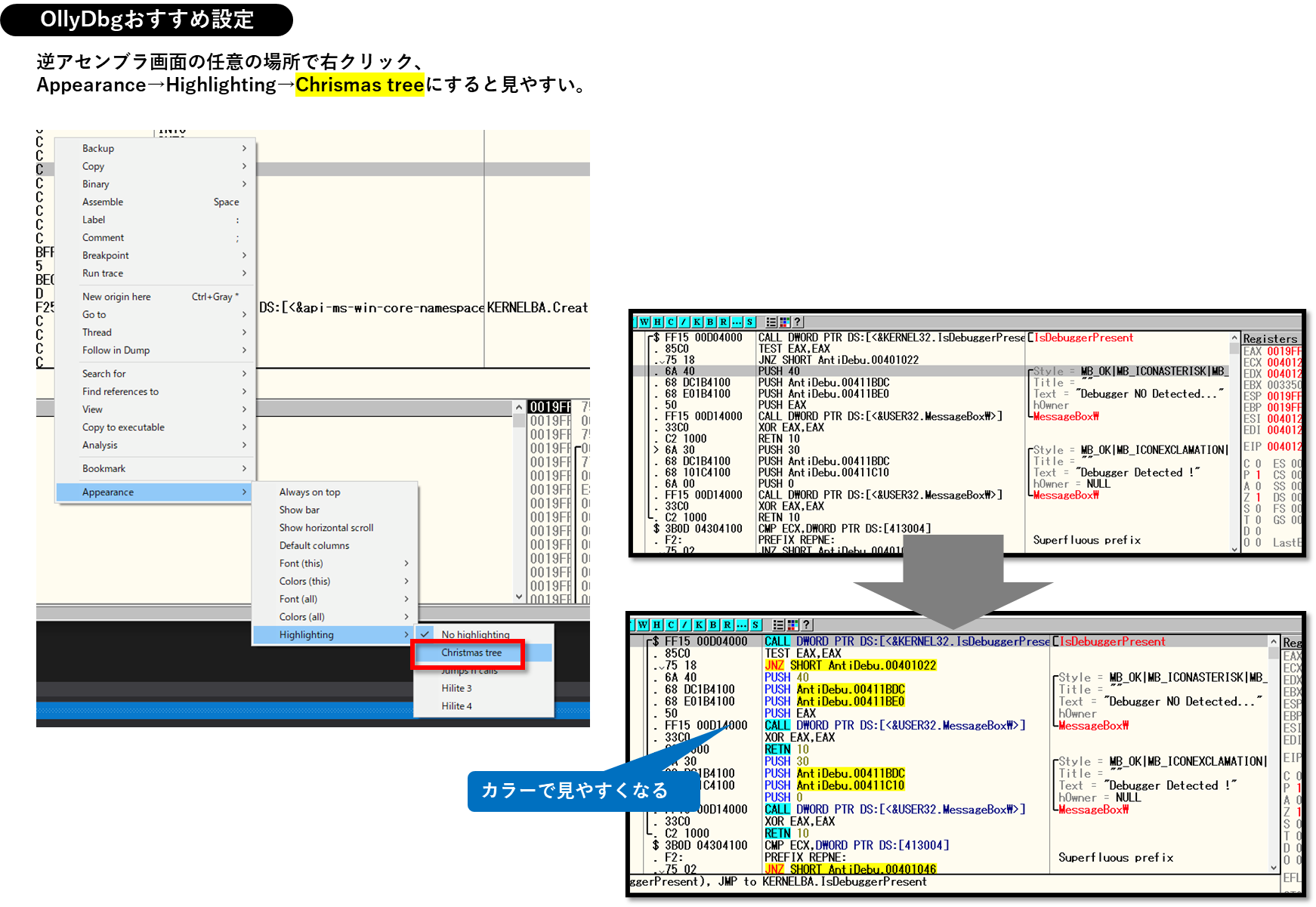Open Bookmark menu entry

coord(155,468)
